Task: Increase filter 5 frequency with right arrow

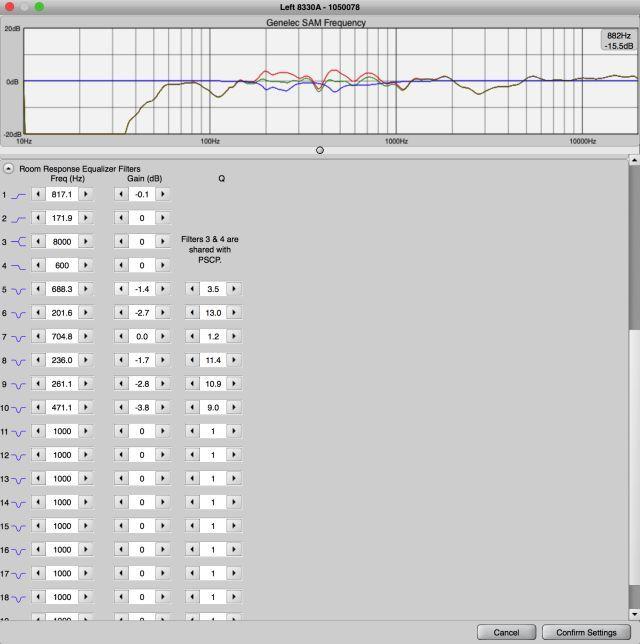Action: (86, 289)
